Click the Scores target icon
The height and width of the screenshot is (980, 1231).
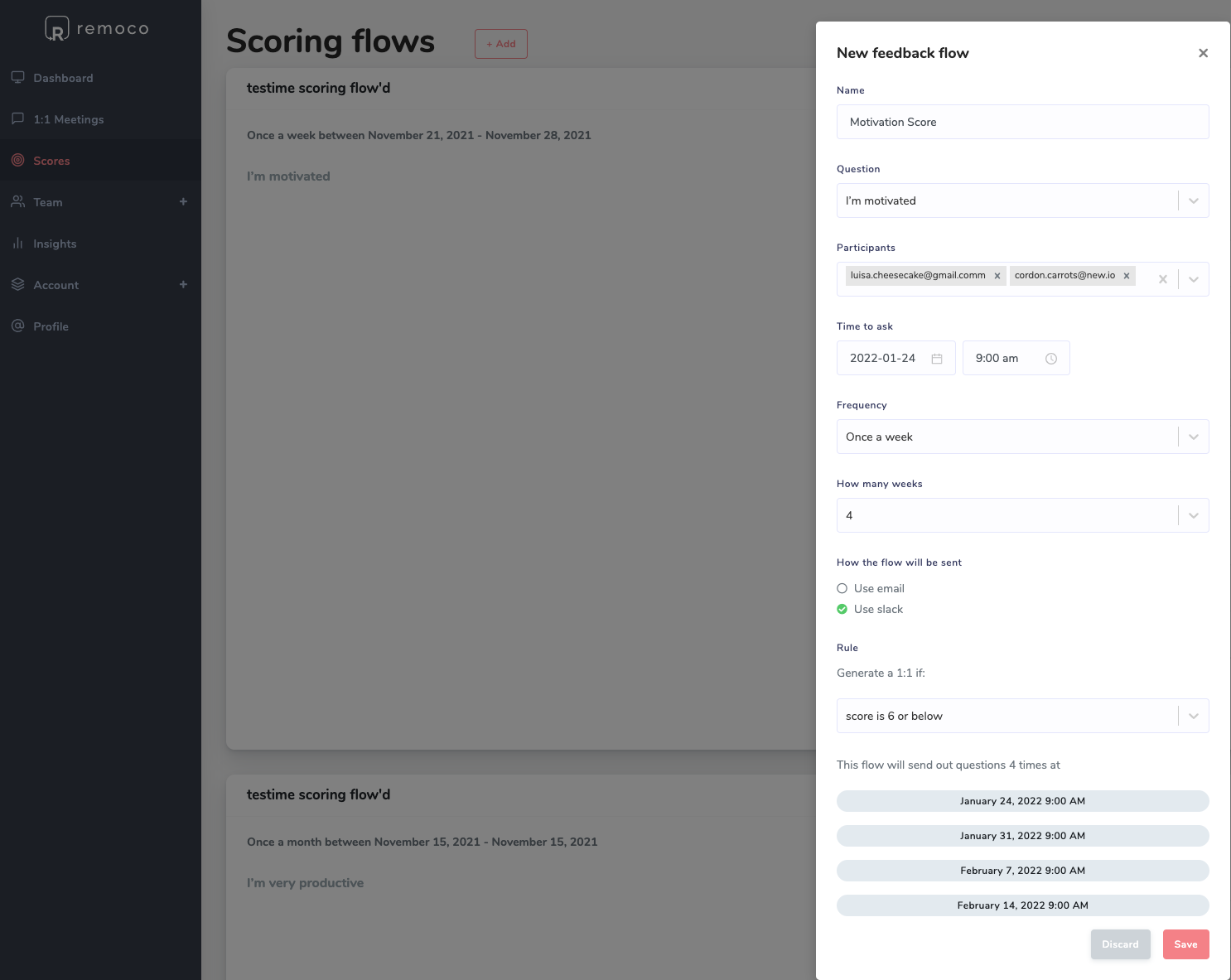(17, 160)
